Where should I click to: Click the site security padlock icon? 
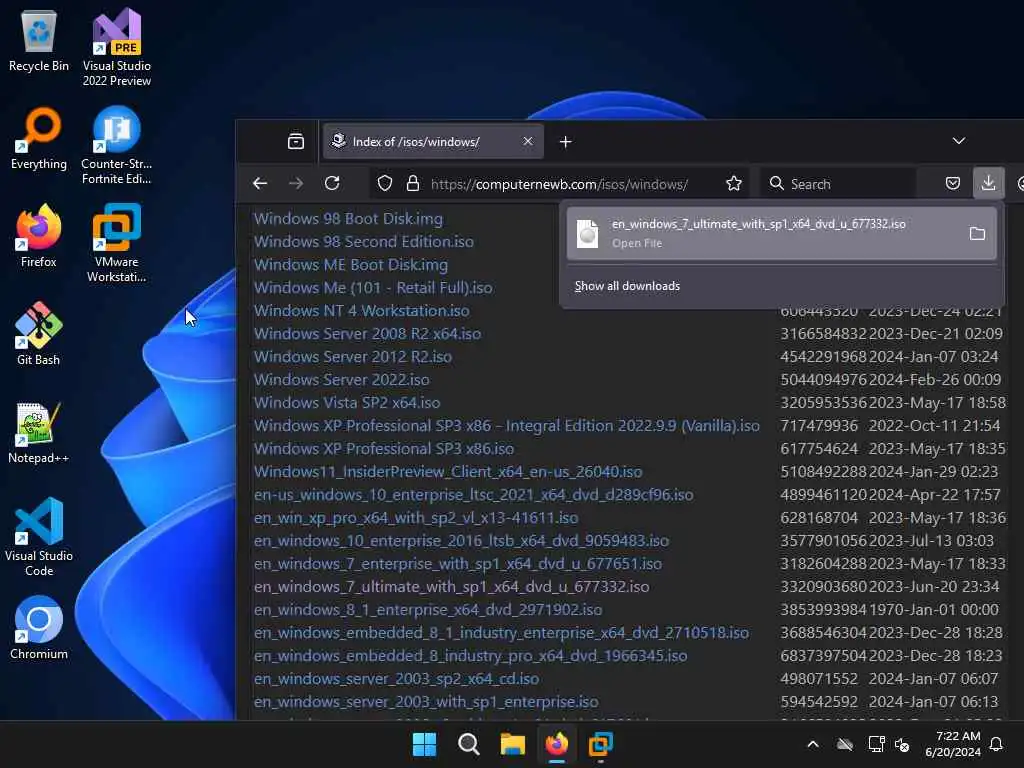[x=413, y=184]
